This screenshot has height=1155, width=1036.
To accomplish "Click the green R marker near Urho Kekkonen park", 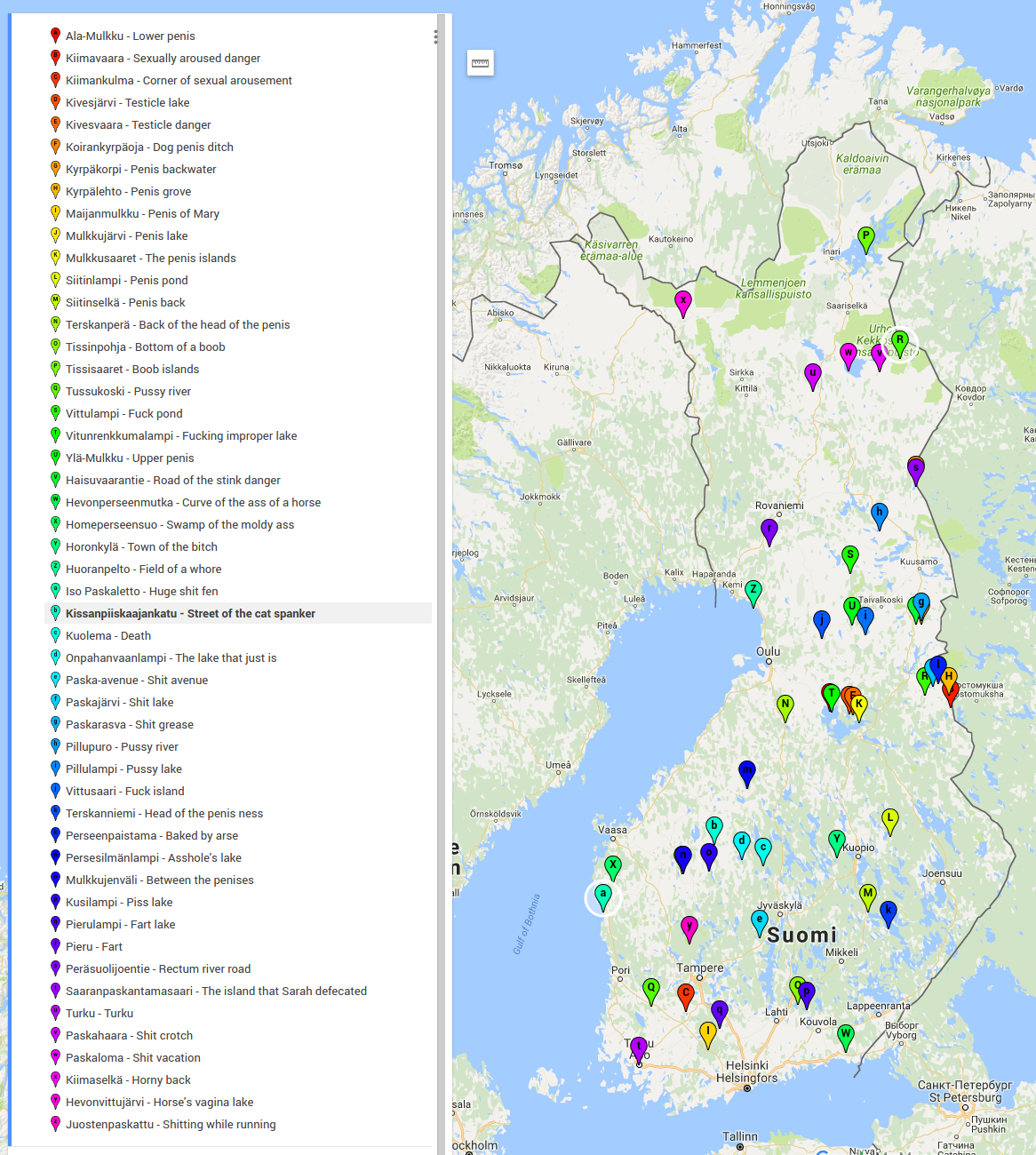I will [900, 344].
